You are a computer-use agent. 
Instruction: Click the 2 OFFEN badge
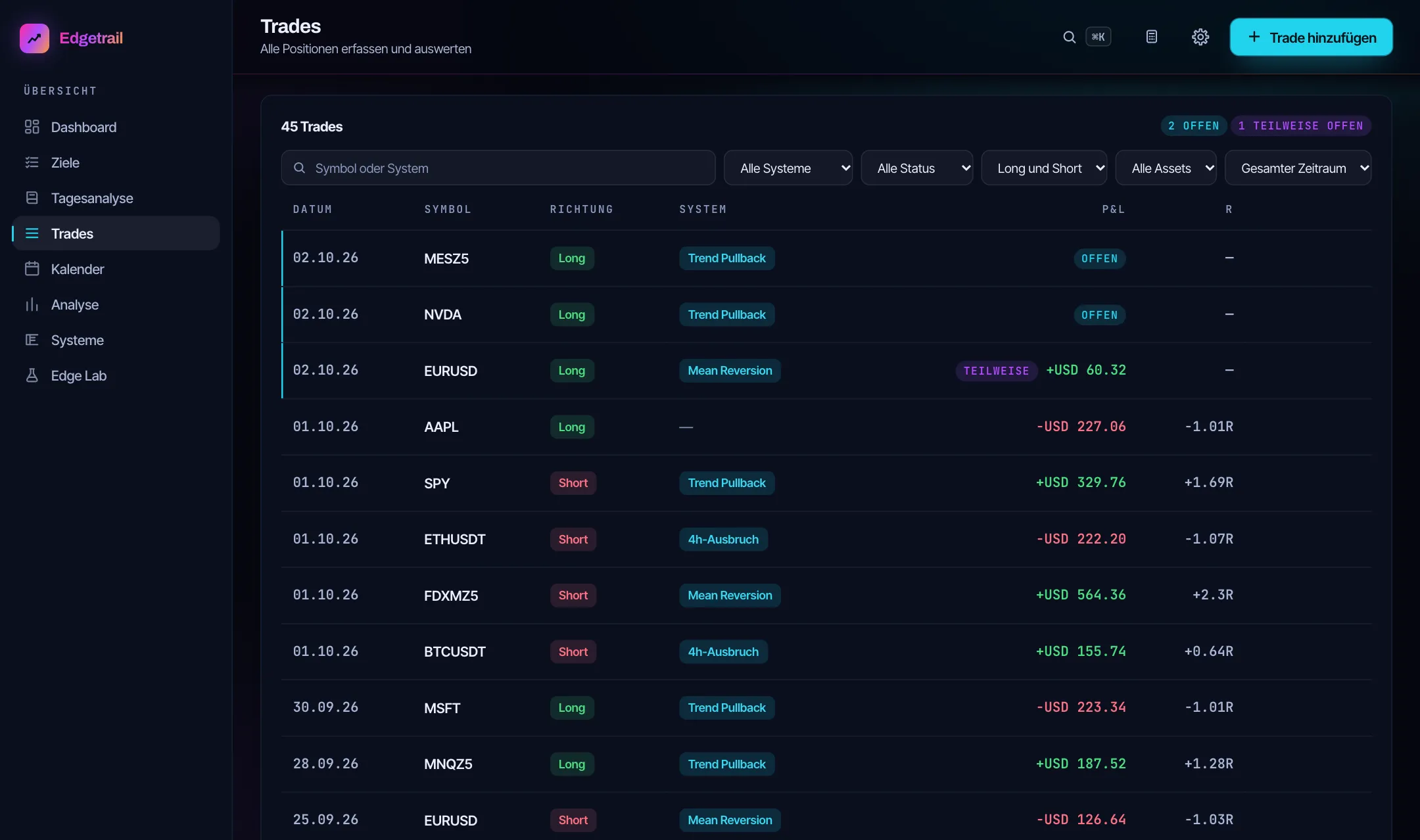[1193, 126]
